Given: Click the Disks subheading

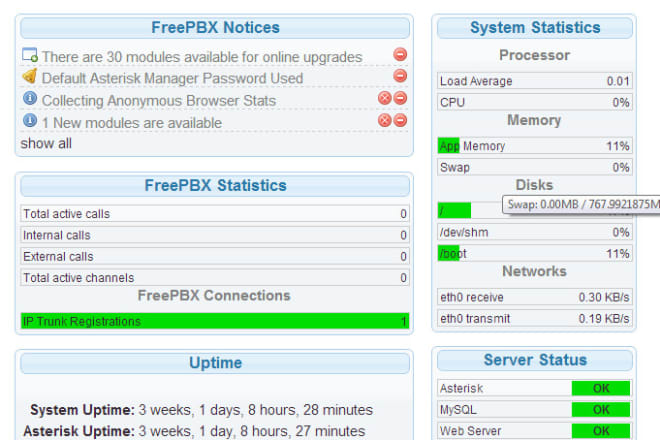Looking at the screenshot, I should coord(534,185).
